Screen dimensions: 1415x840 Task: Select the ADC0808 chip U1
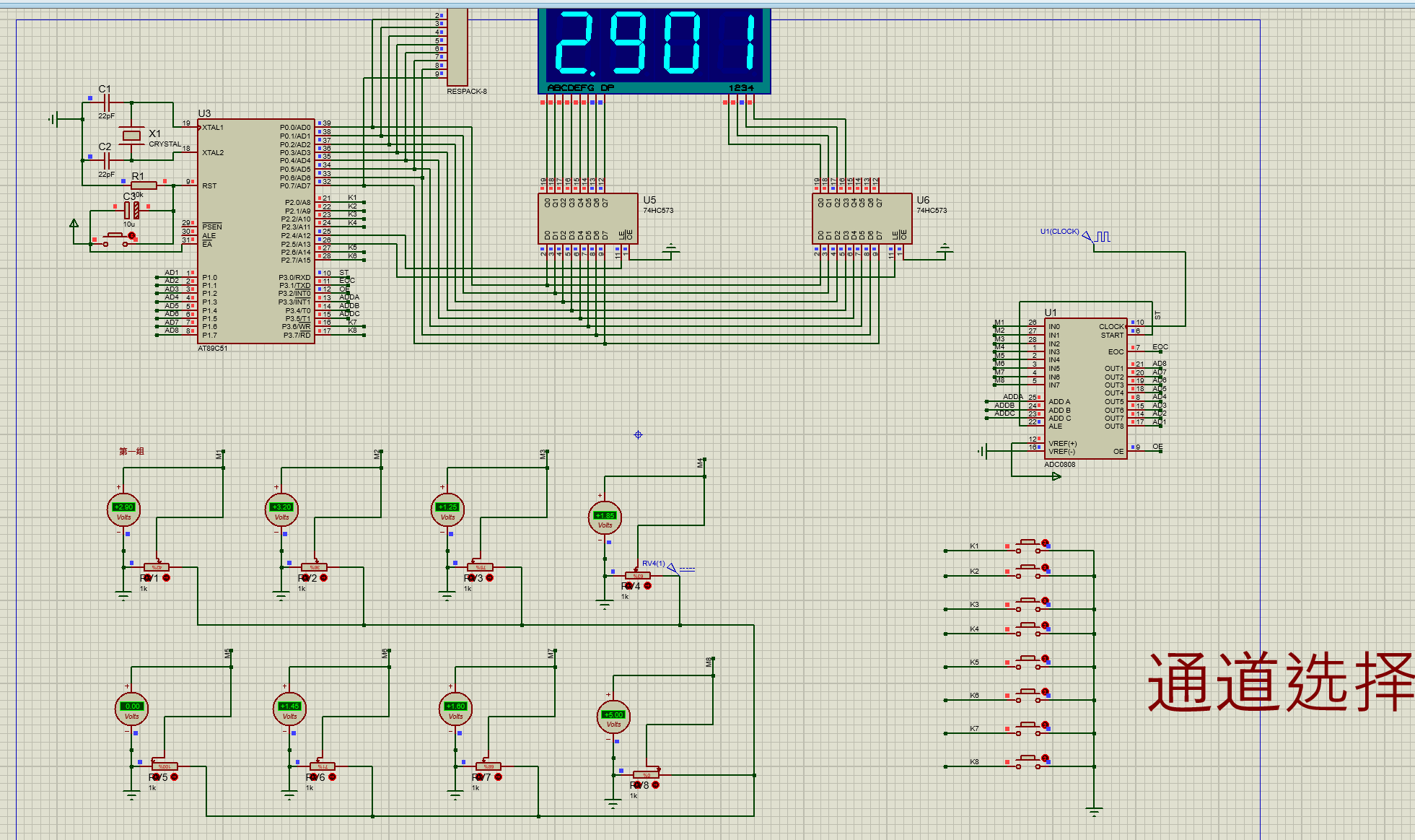1085,390
